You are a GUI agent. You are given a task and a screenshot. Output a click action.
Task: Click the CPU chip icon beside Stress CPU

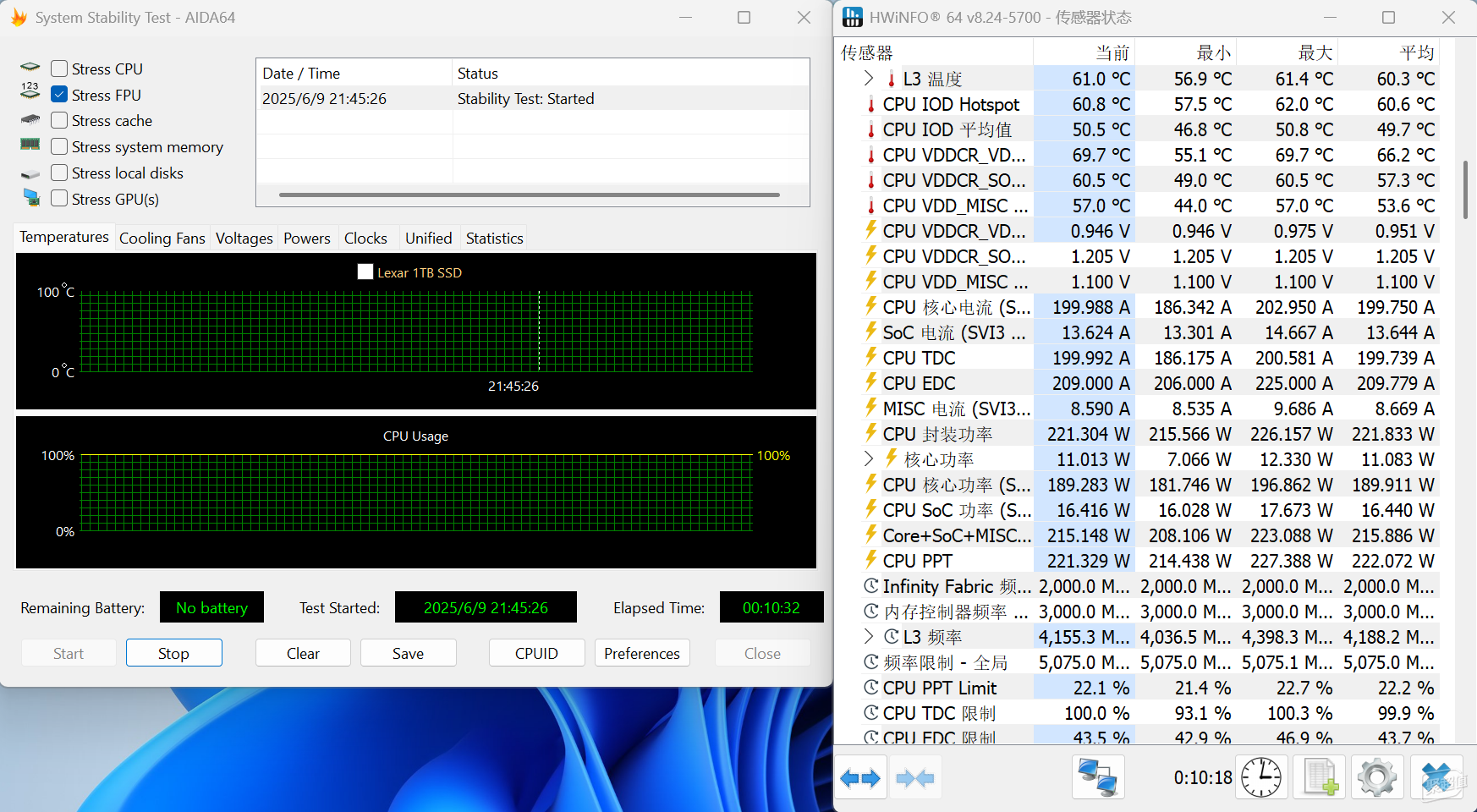click(x=30, y=67)
